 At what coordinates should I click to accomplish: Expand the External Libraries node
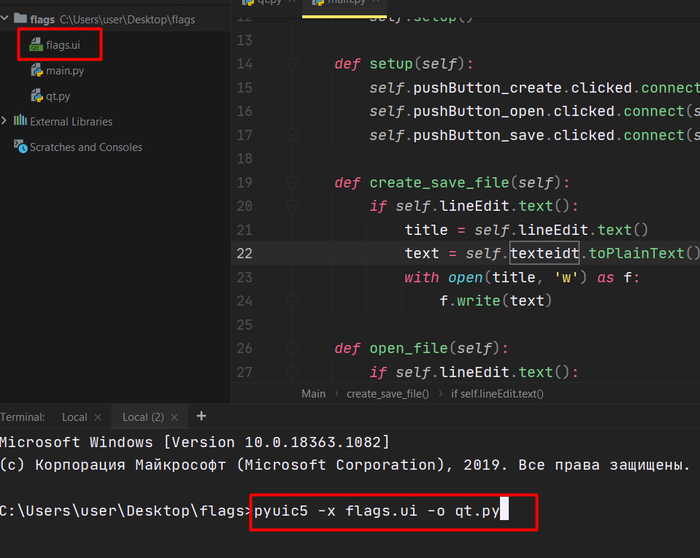click(x=6, y=122)
